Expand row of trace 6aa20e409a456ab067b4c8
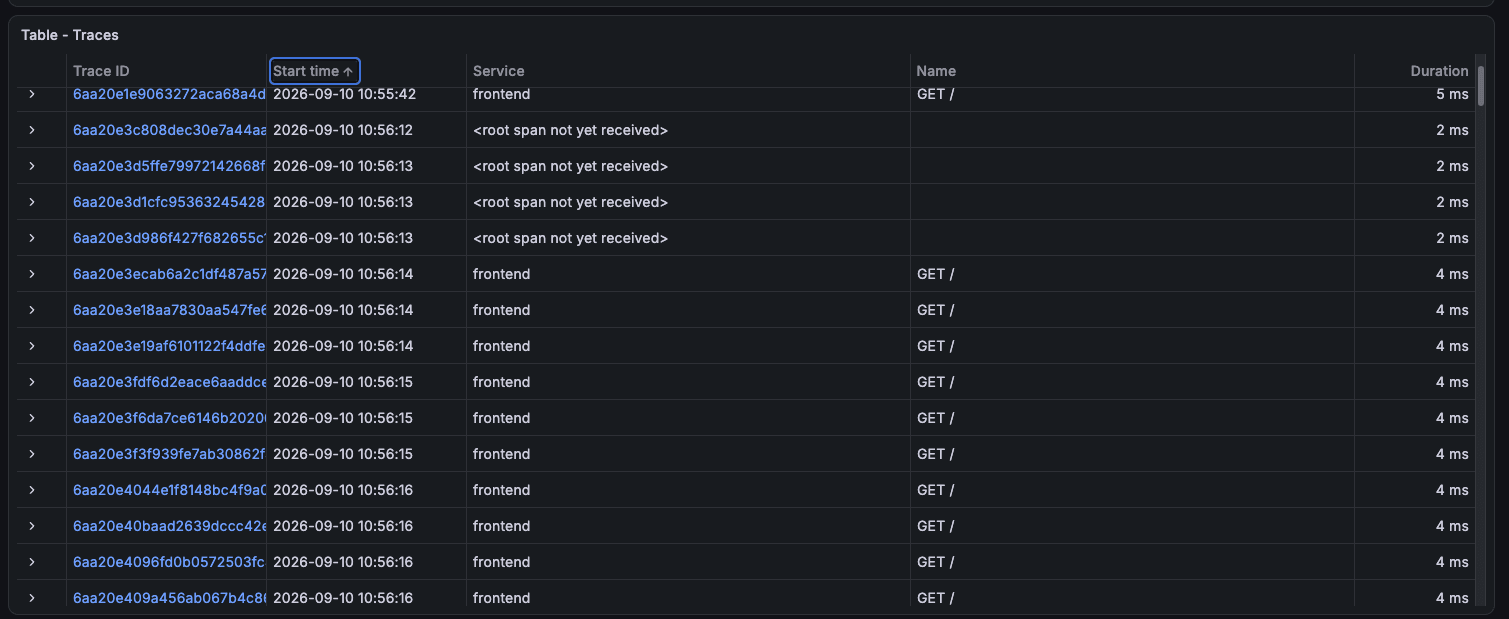 tap(32, 598)
